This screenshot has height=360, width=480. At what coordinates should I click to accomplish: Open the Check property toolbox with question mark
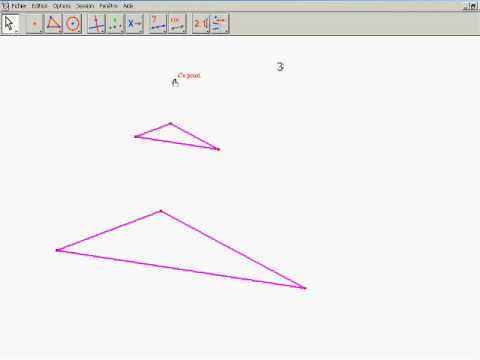coord(158,24)
